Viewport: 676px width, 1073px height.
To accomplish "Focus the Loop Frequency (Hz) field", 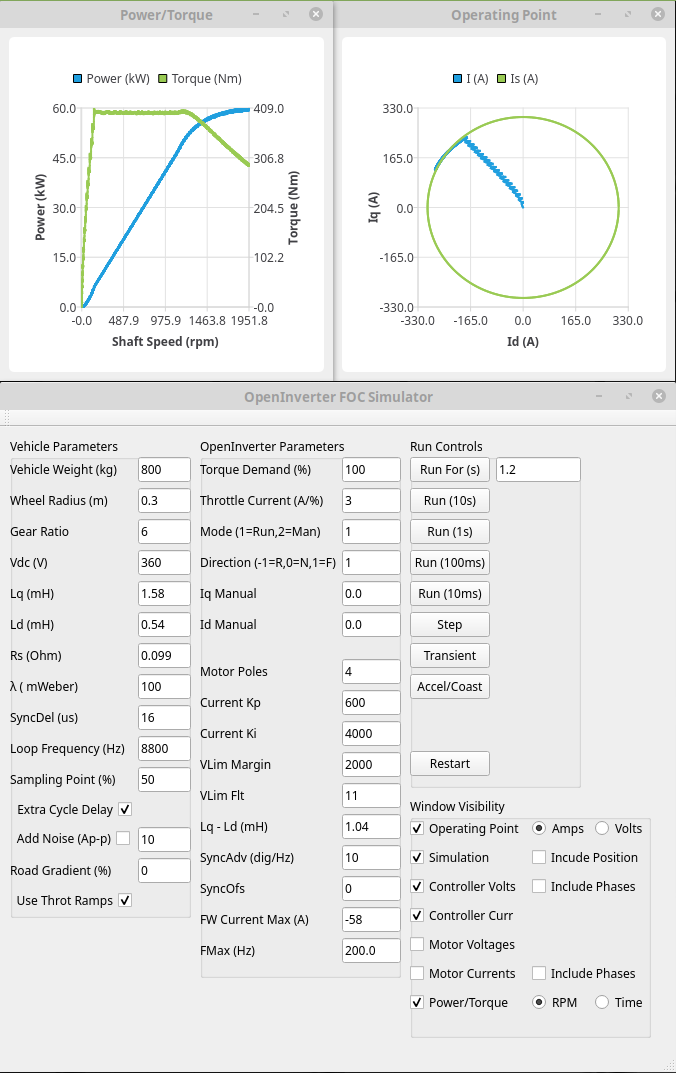I will [164, 749].
